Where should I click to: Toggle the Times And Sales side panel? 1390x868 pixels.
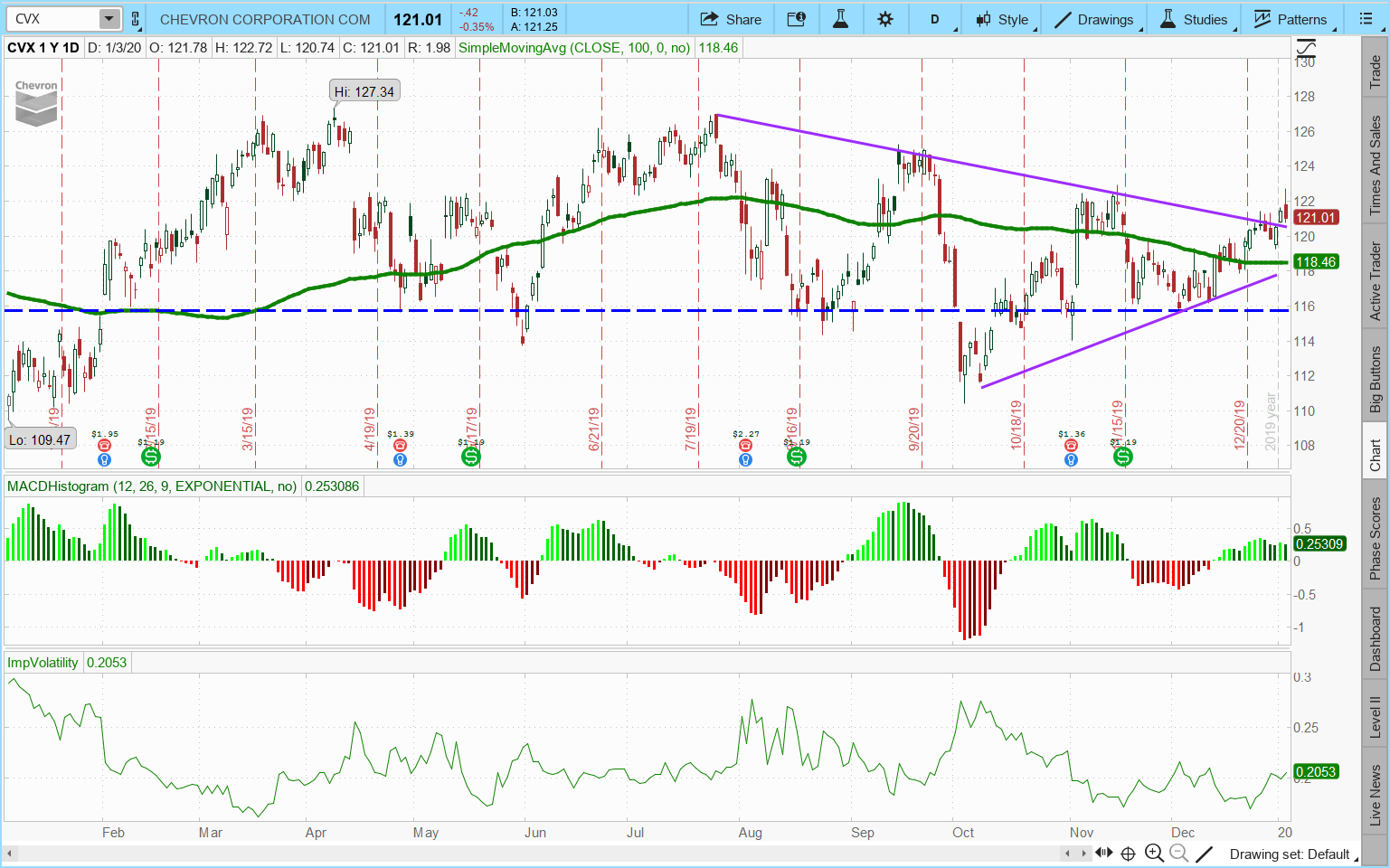coord(1376,165)
